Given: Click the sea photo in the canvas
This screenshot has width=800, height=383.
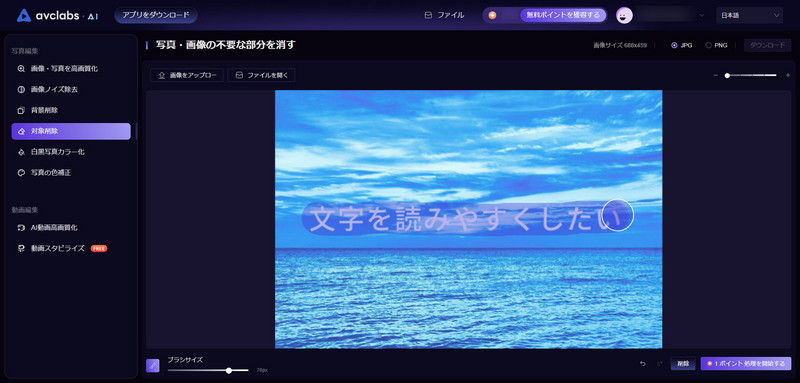Looking at the screenshot, I should 468,219.
